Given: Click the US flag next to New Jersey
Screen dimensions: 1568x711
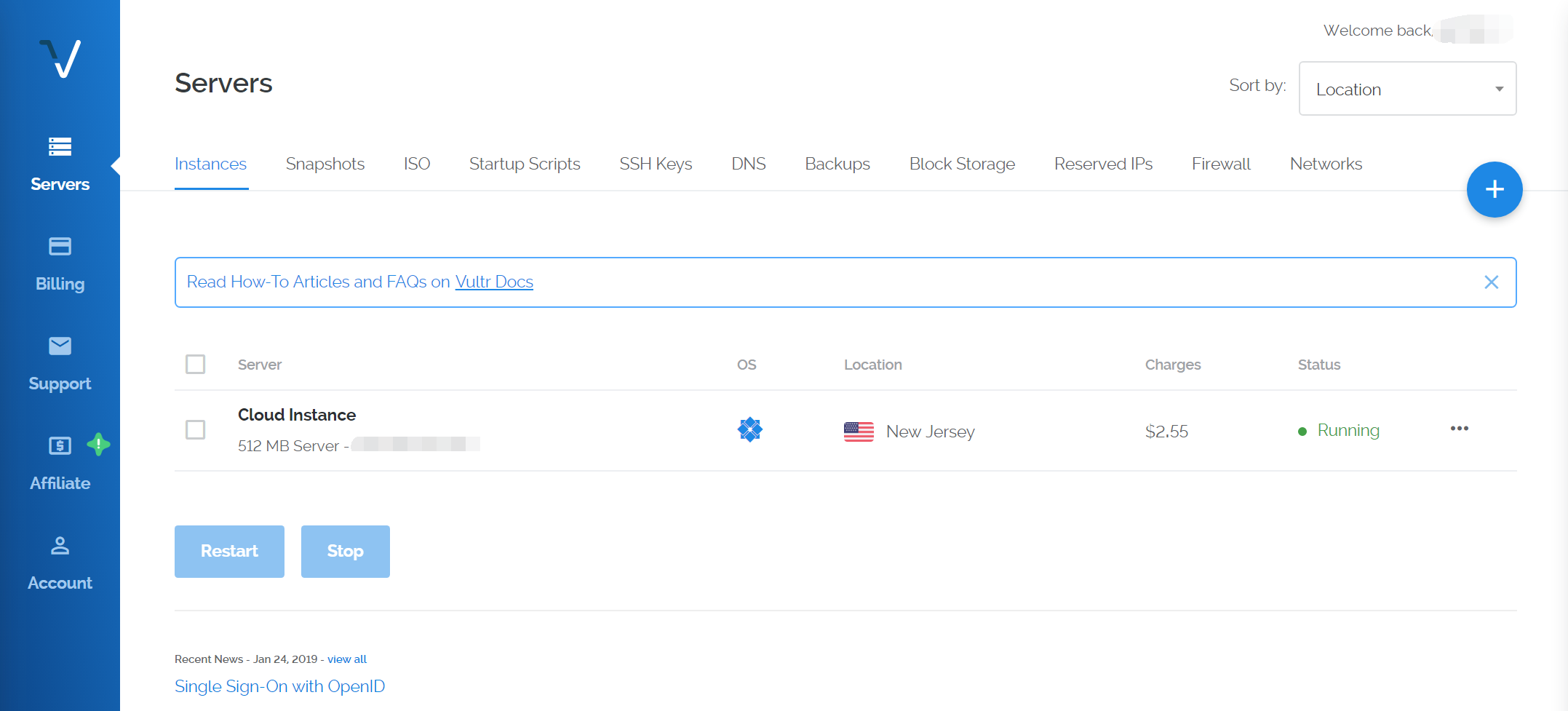Looking at the screenshot, I should tap(859, 432).
